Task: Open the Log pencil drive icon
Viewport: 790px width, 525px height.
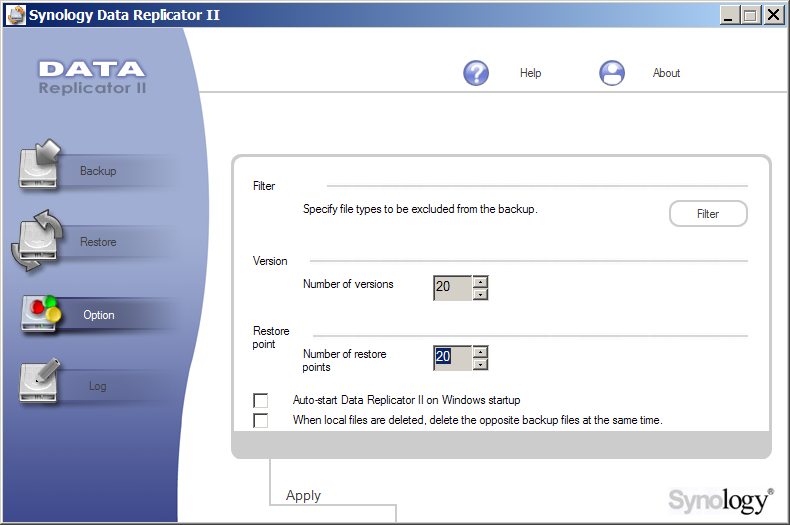Action: [x=39, y=381]
